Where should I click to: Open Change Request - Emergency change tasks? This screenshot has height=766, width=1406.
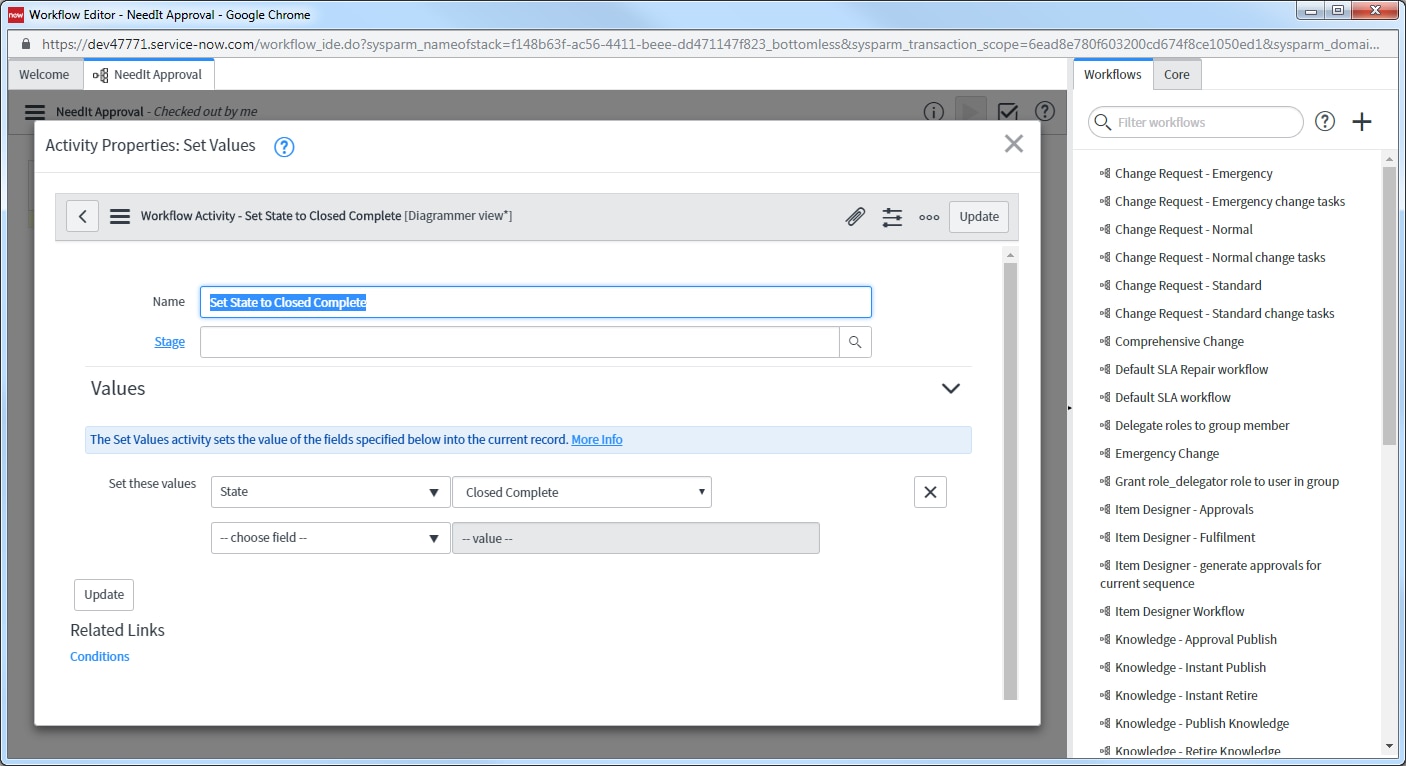click(x=1230, y=202)
